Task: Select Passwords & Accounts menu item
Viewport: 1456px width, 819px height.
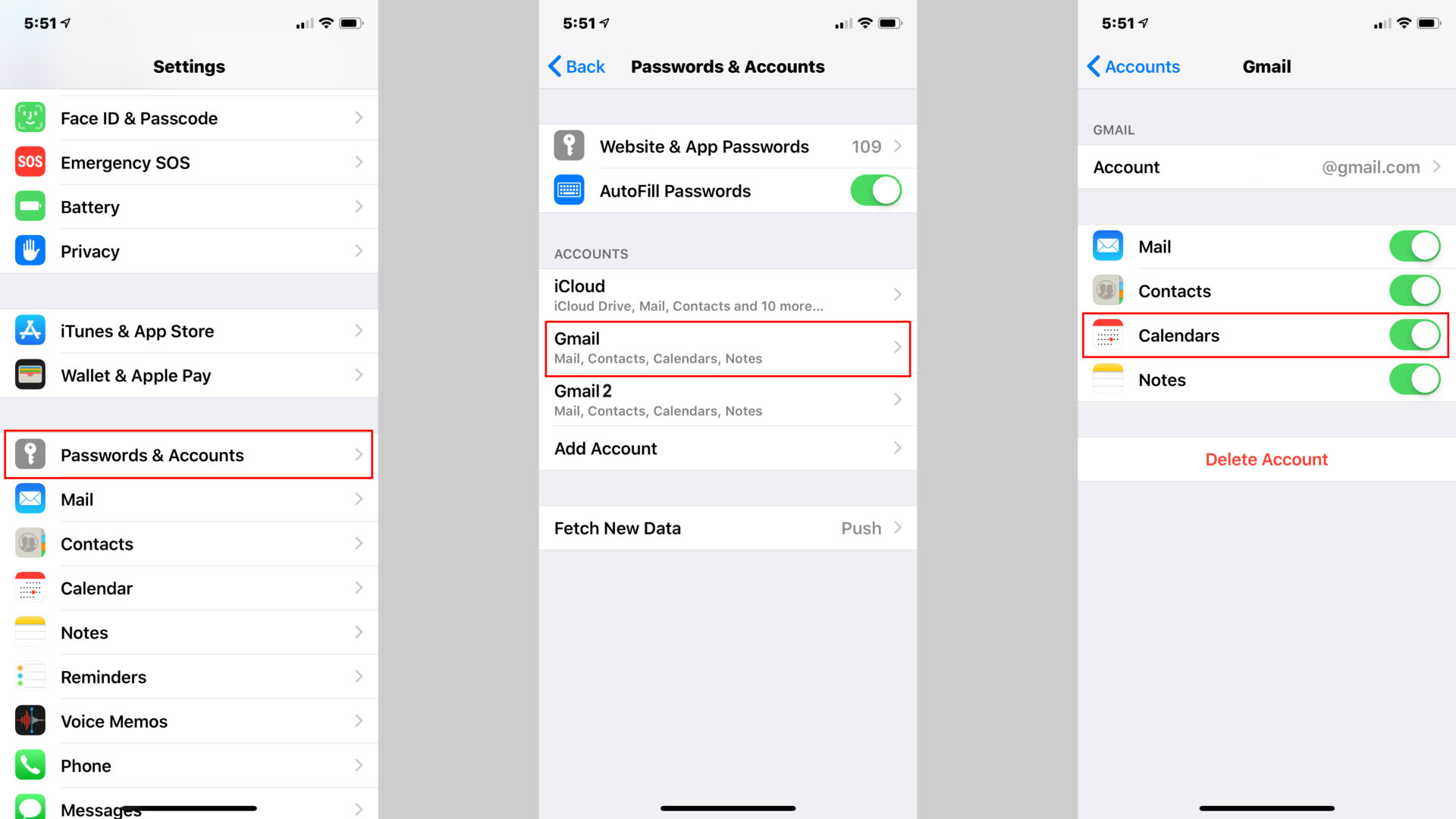Action: pyautogui.click(x=189, y=455)
